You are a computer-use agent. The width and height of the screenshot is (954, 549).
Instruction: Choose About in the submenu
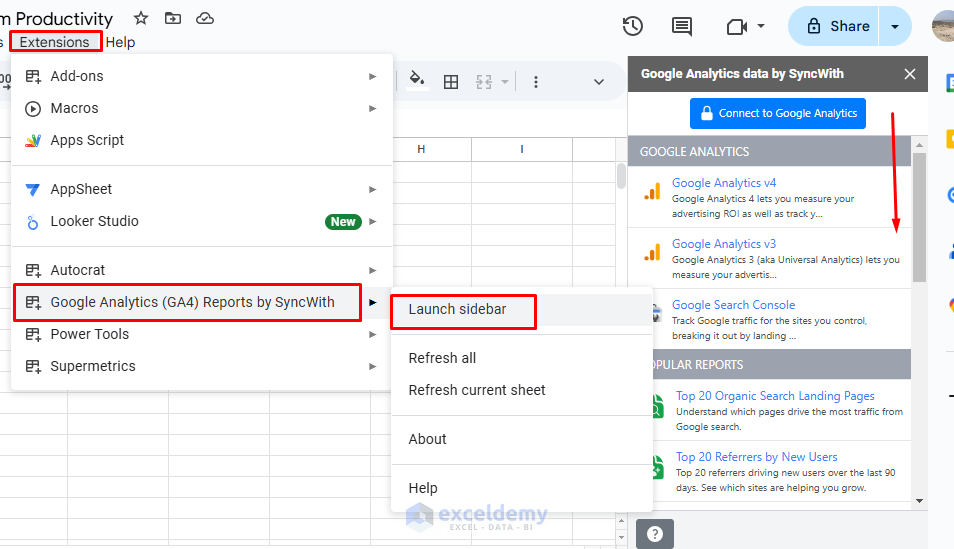[522, 439]
